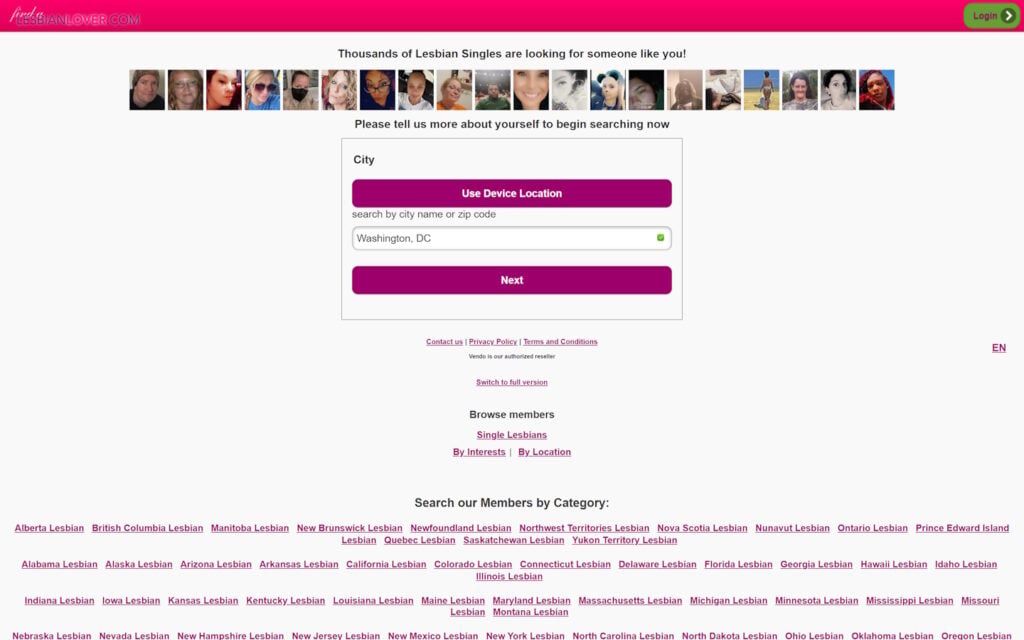Open the Massachusetts Lesbian category
Image resolution: width=1024 pixels, height=640 pixels.
(630, 601)
